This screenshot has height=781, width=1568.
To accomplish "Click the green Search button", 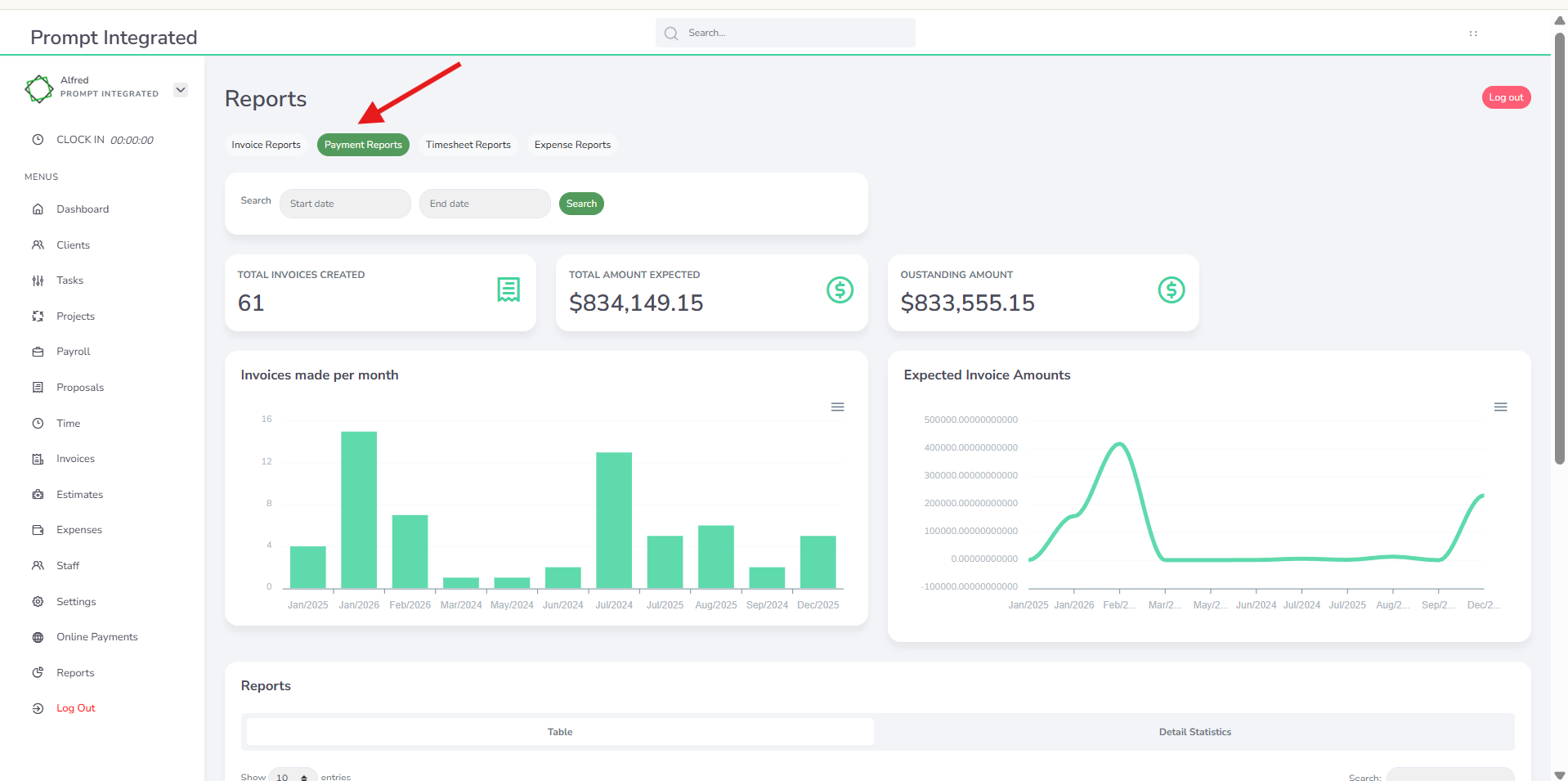I will [x=581, y=204].
